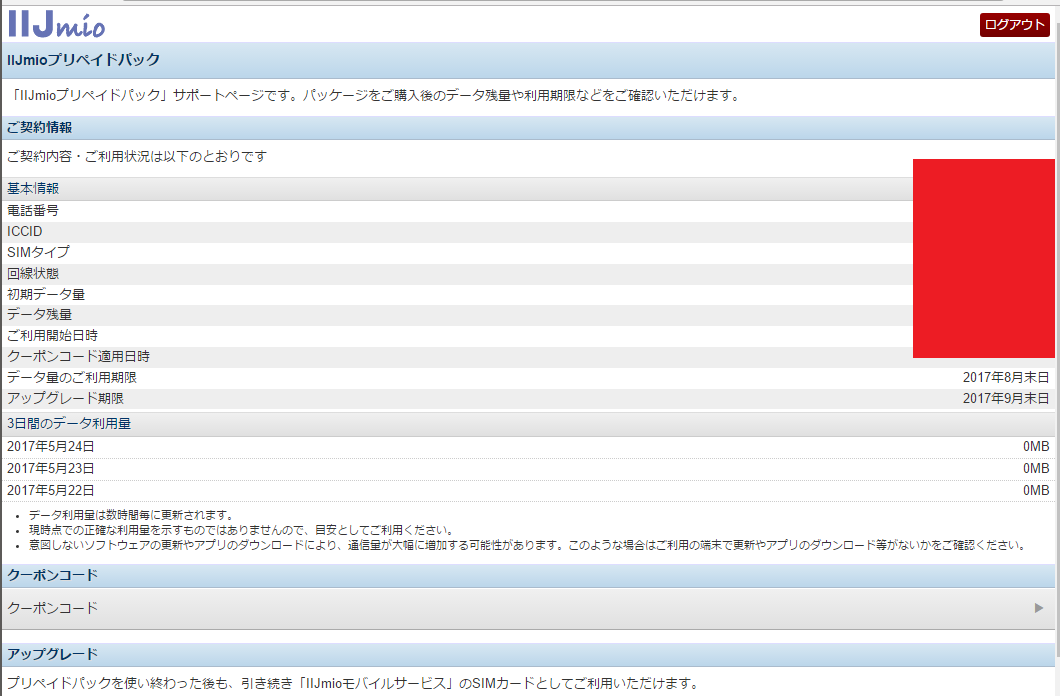Image resolution: width=1060 pixels, height=696 pixels.
Task: Click the 0MB value for 2017年5月22日
Action: pyautogui.click(x=1034, y=487)
